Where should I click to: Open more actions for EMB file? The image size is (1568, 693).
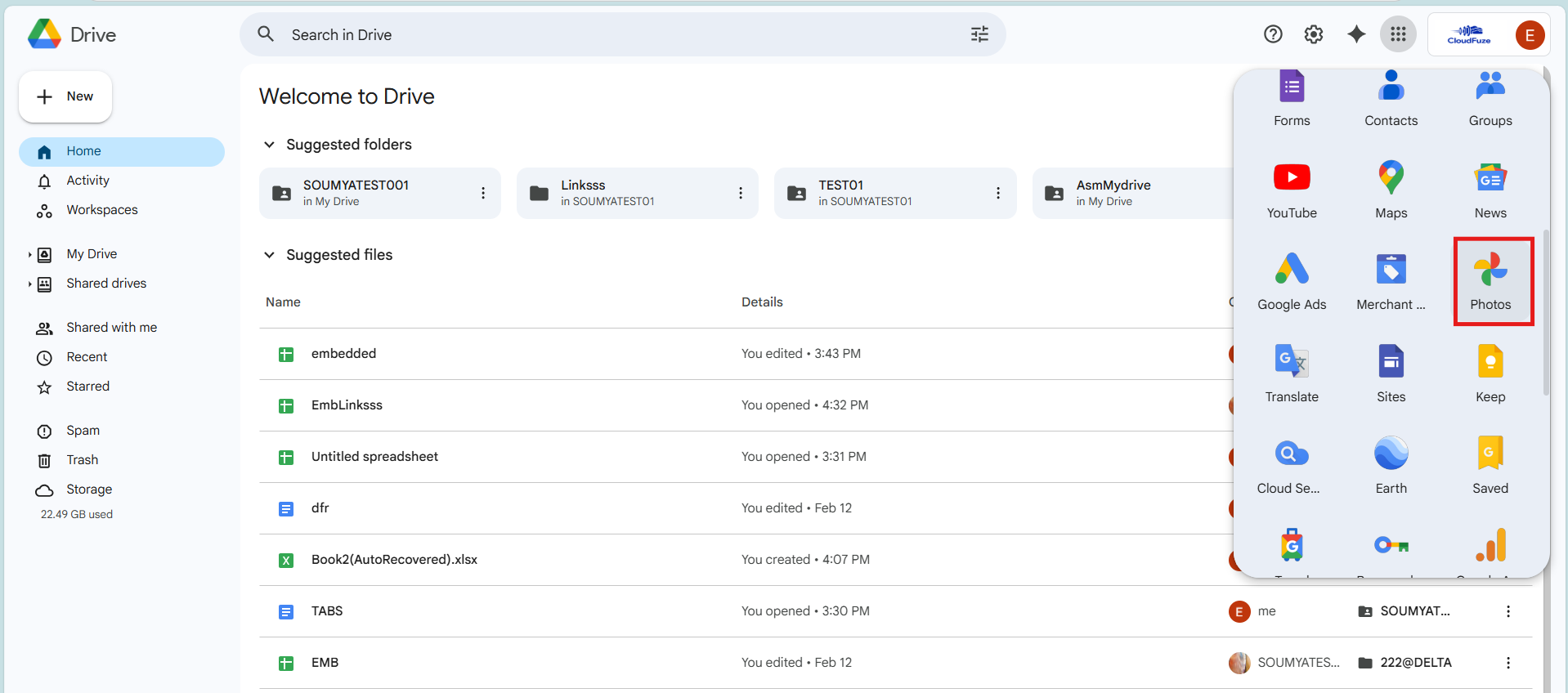pos(1508,663)
